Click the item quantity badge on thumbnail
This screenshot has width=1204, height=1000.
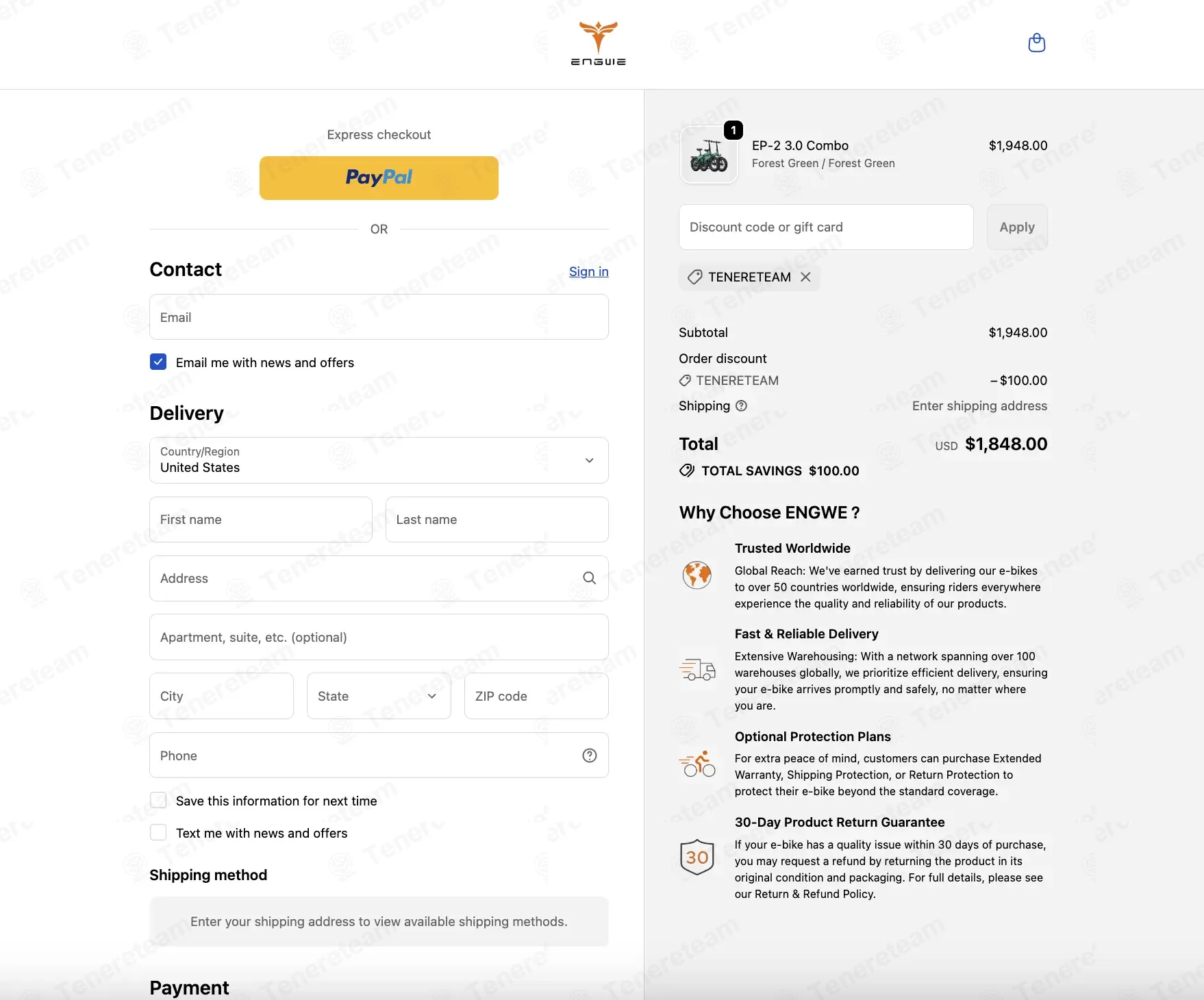[x=733, y=130]
